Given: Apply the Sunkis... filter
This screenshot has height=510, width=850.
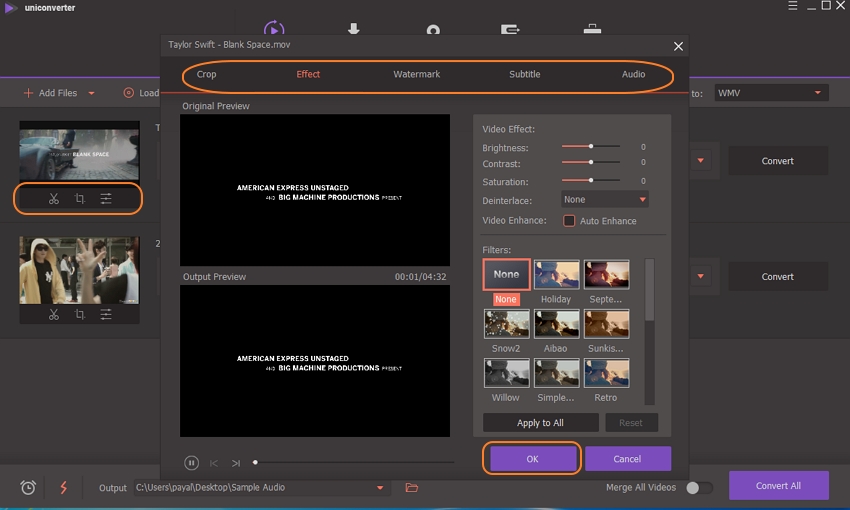Looking at the screenshot, I should (x=607, y=324).
